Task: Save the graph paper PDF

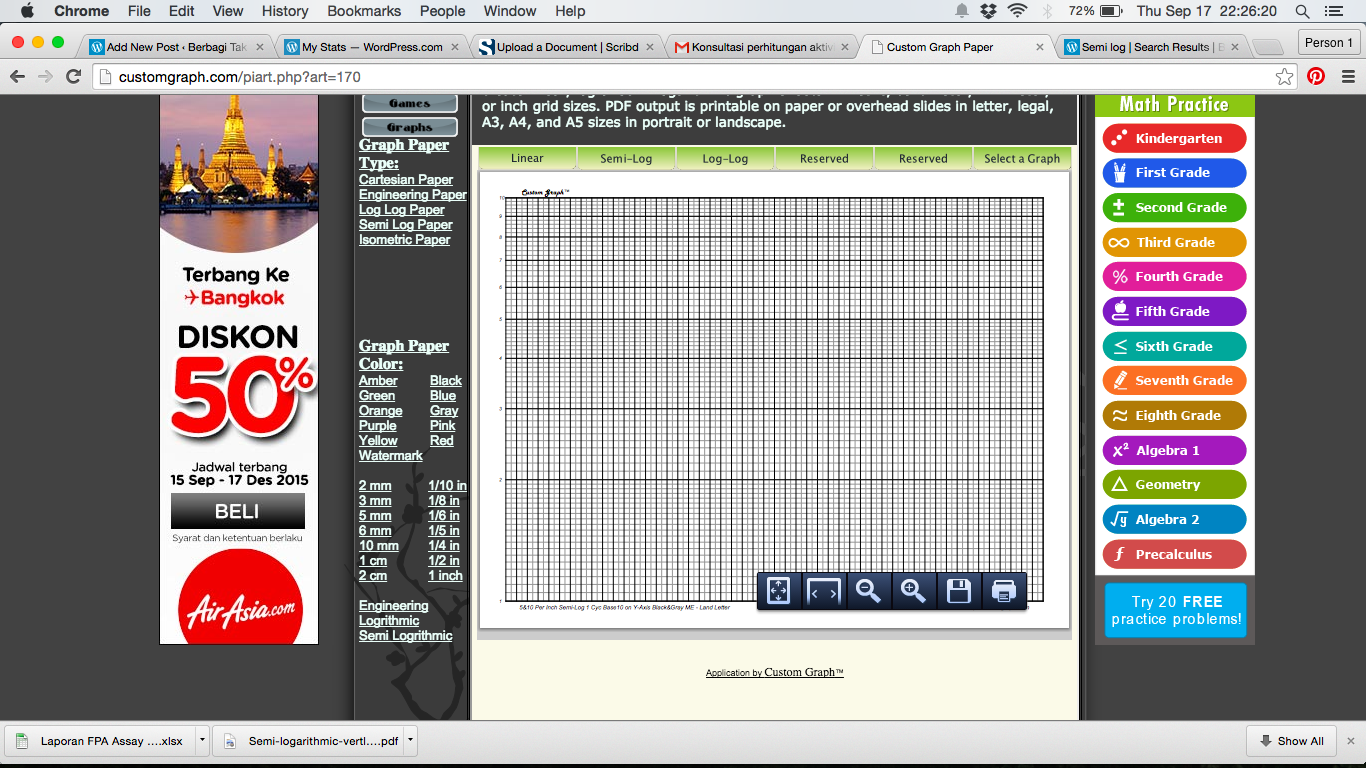Action: pyautogui.click(x=958, y=591)
